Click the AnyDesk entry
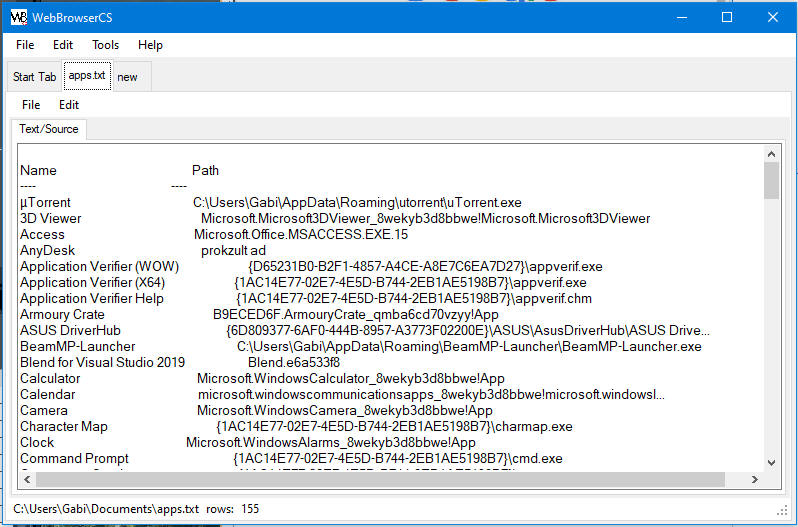This screenshot has height=527, width=798. (47, 250)
